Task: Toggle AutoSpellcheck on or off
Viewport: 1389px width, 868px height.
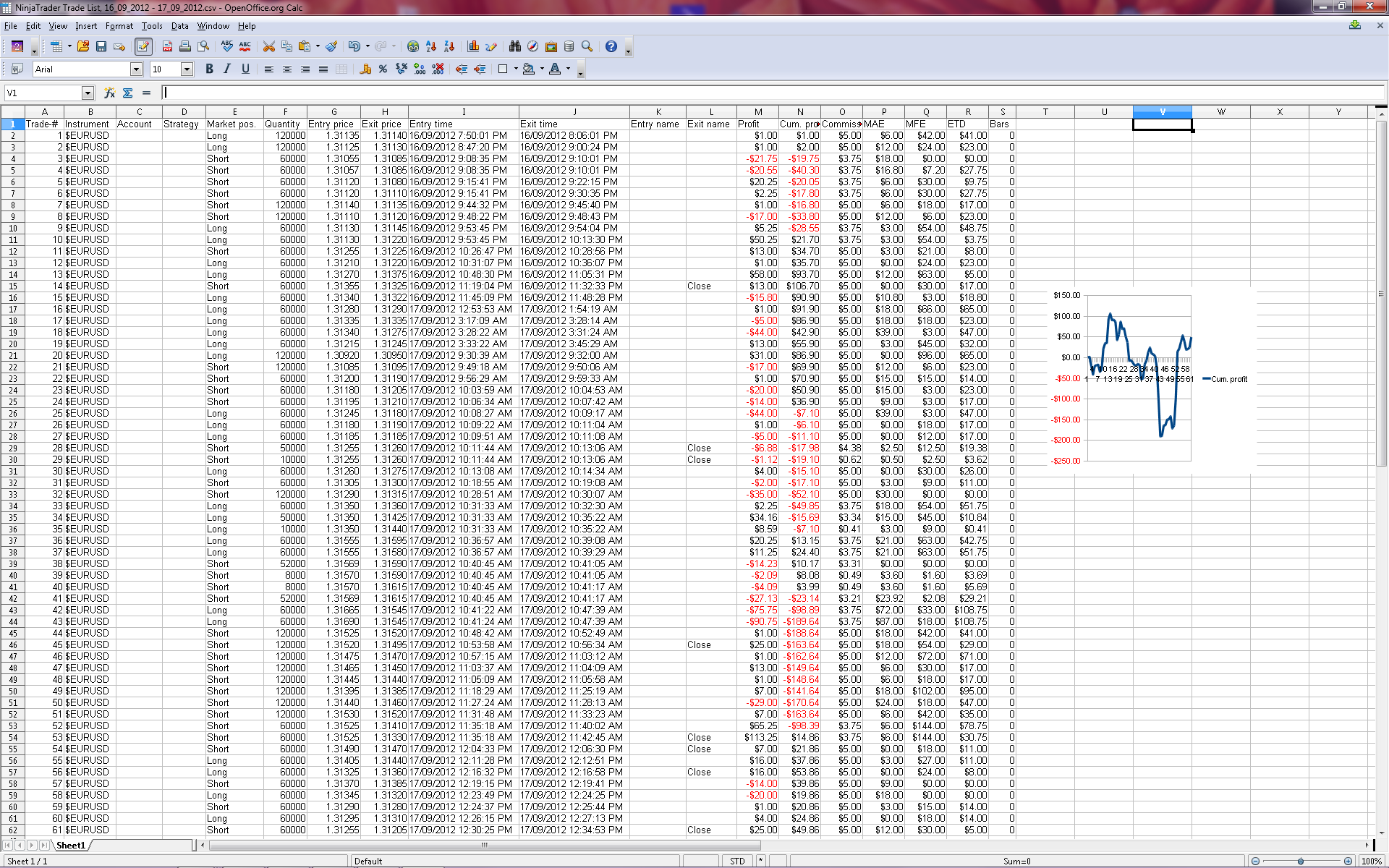Action: (x=245, y=46)
